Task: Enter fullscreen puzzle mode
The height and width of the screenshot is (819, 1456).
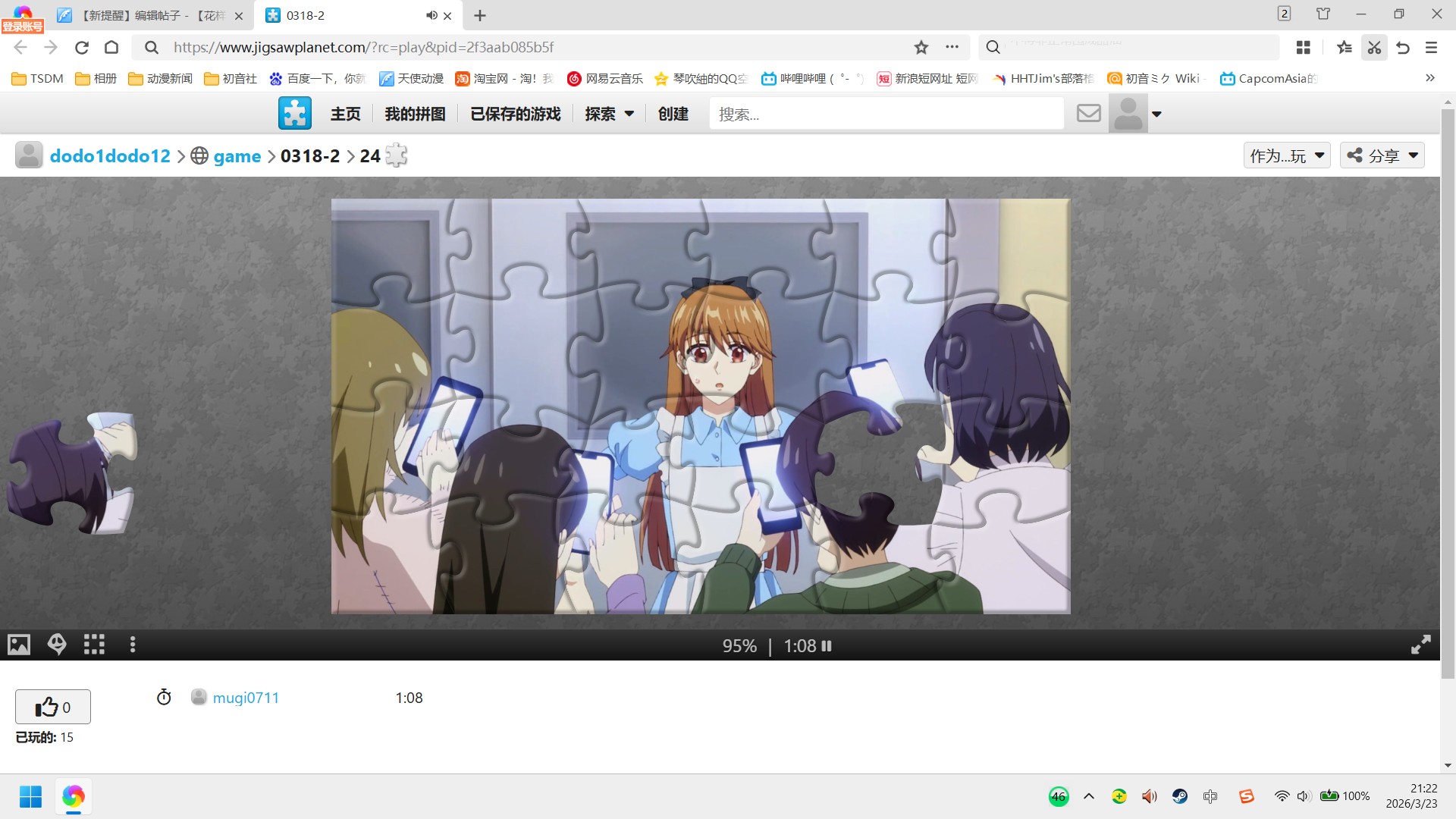Action: coord(1420,645)
